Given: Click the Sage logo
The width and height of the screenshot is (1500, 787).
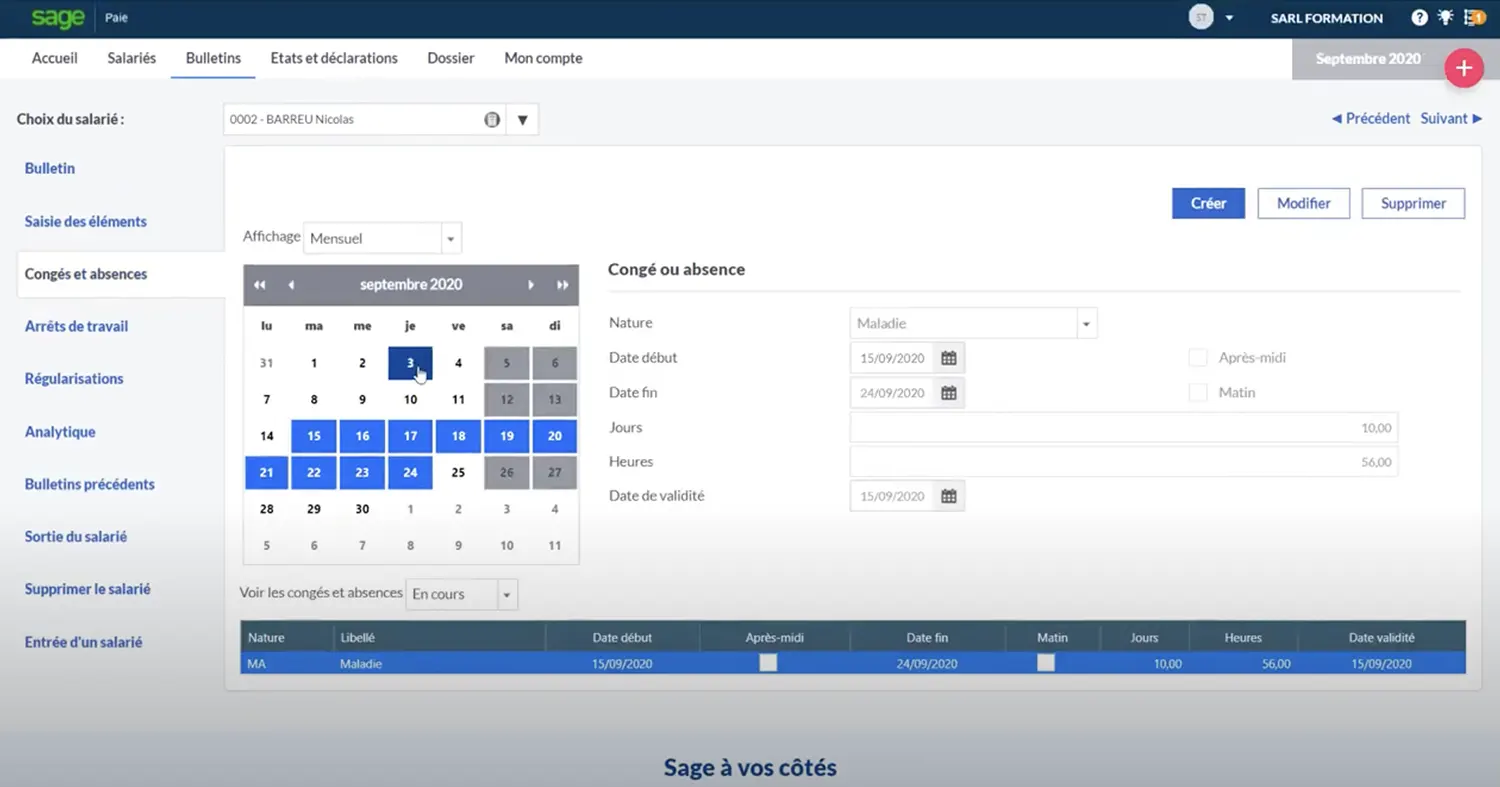Looking at the screenshot, I should tap(57, 18).
